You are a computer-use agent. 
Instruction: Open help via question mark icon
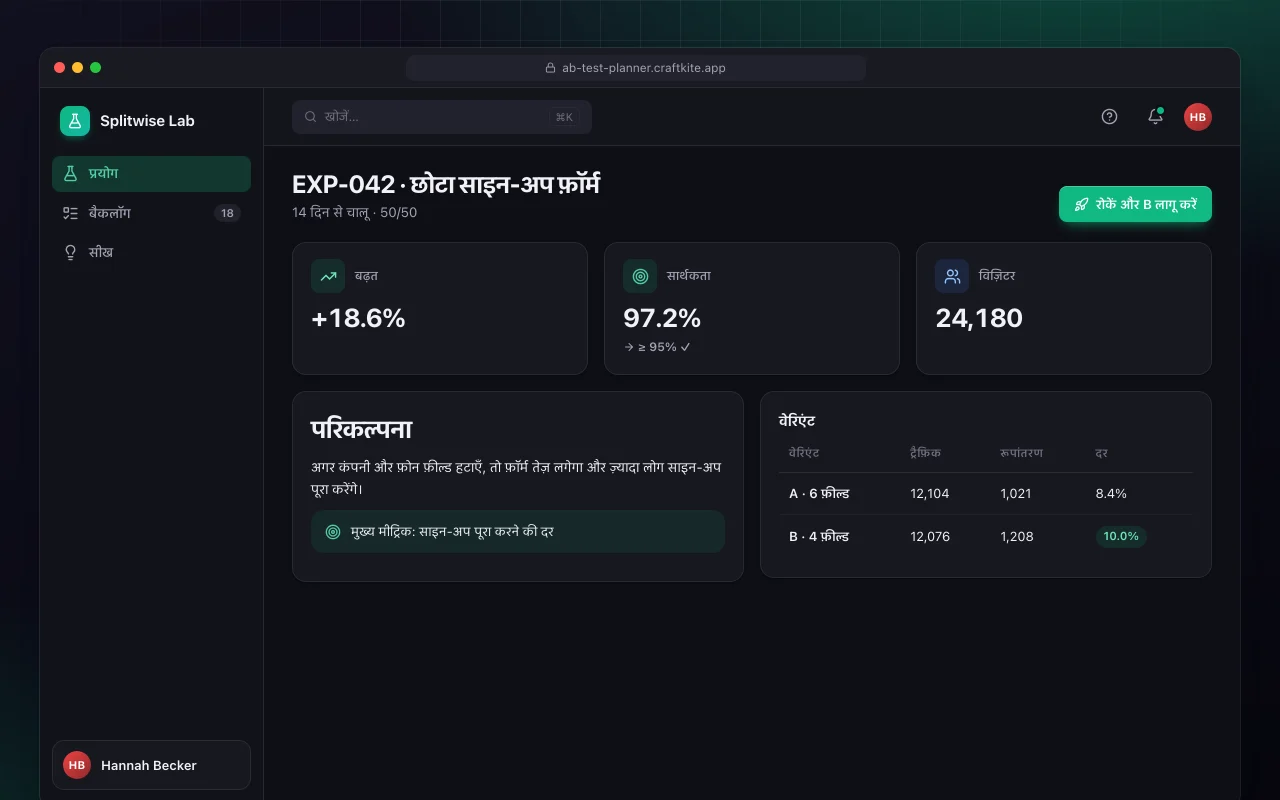click(x=1109, y=117)
